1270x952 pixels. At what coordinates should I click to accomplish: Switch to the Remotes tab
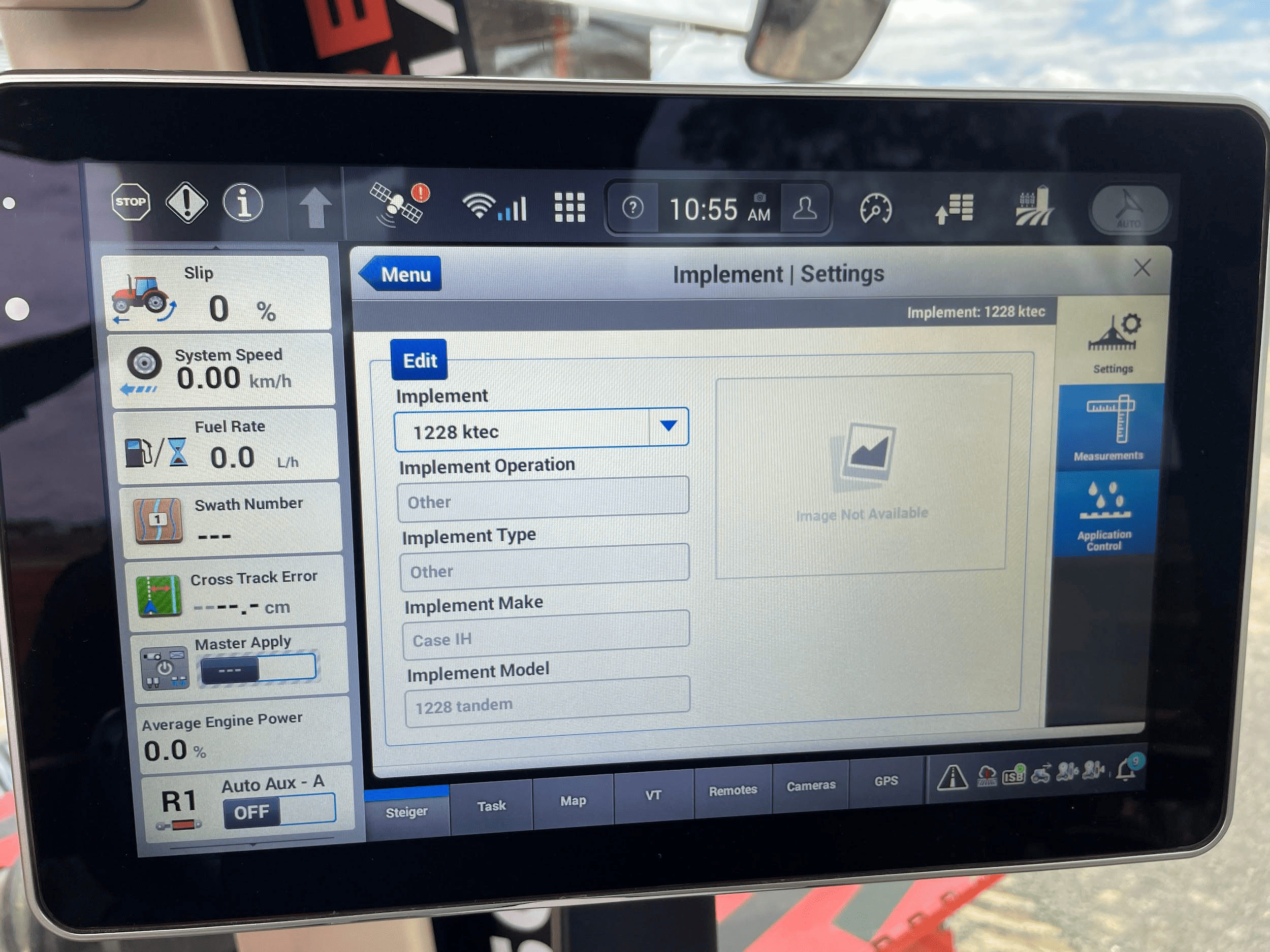tap(733, 791)
